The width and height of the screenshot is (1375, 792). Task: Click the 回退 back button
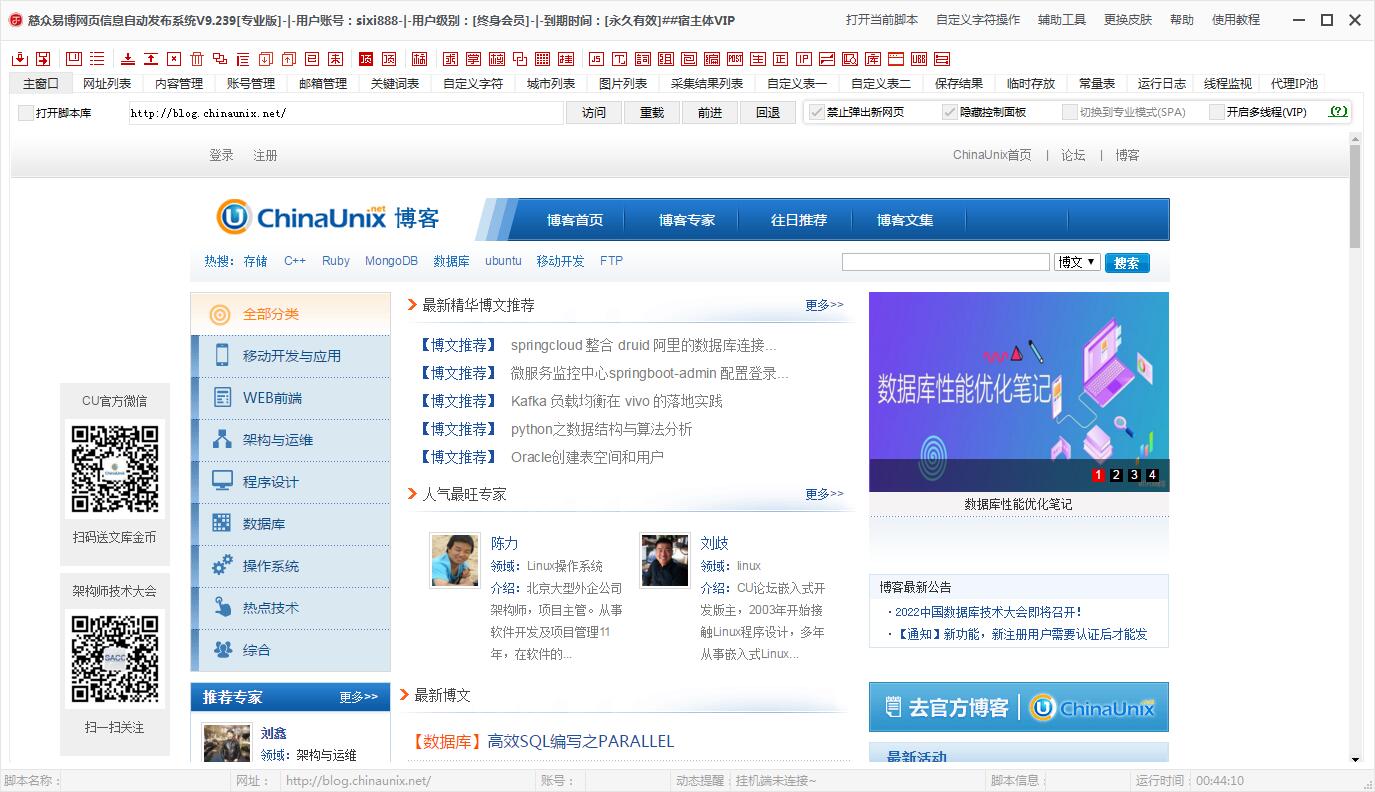pyautogui.click(x=768, y=113)
